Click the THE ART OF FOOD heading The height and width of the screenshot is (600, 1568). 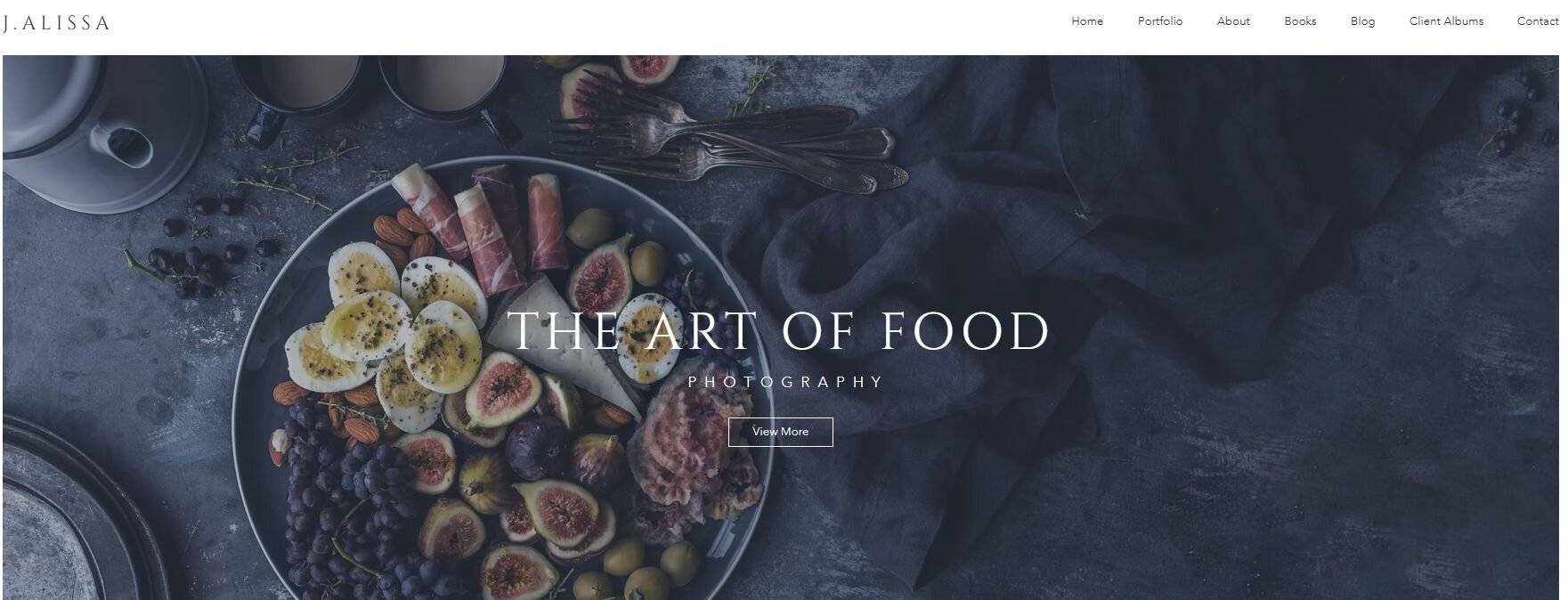click(779, 331)
